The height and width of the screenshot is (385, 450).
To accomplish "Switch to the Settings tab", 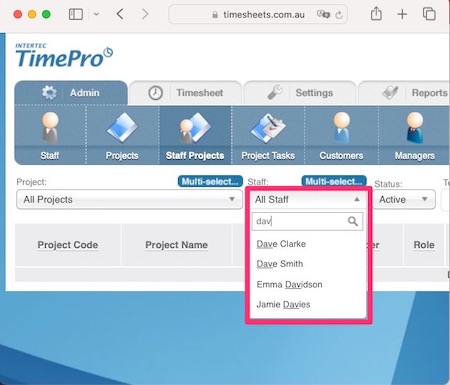I will click(300, 93).
